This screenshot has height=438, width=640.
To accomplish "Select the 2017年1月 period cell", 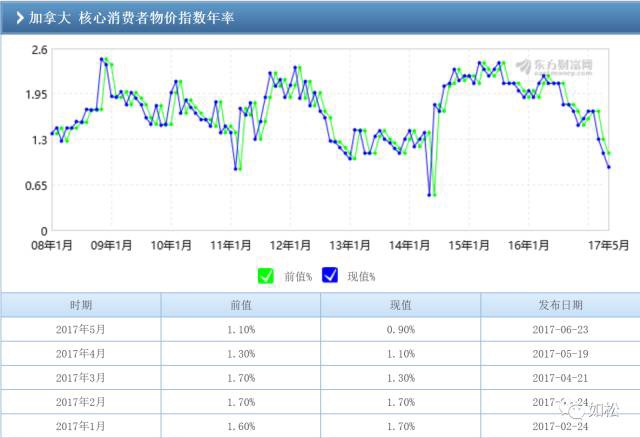I will pos(81,426).
